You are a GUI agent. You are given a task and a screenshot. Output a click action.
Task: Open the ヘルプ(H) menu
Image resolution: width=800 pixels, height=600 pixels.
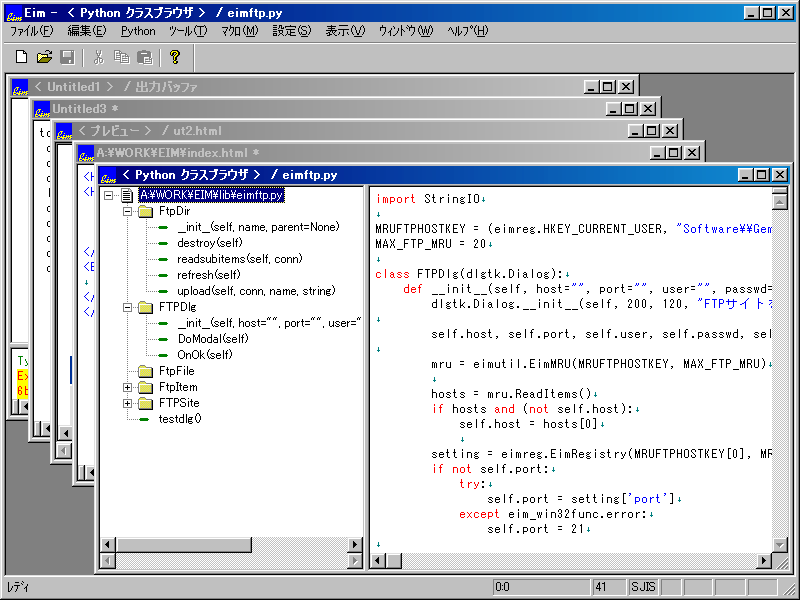tap(467, 31)
